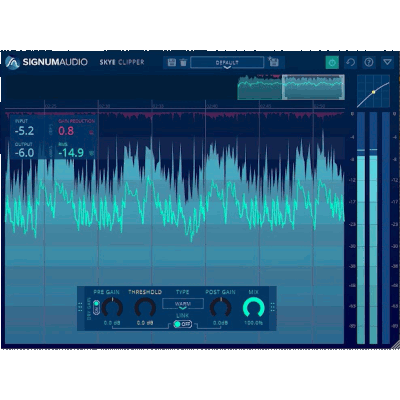Click the left grip handle of control panel
The image size is (400, 400).
pyautogui.click(x=80, y=307)
